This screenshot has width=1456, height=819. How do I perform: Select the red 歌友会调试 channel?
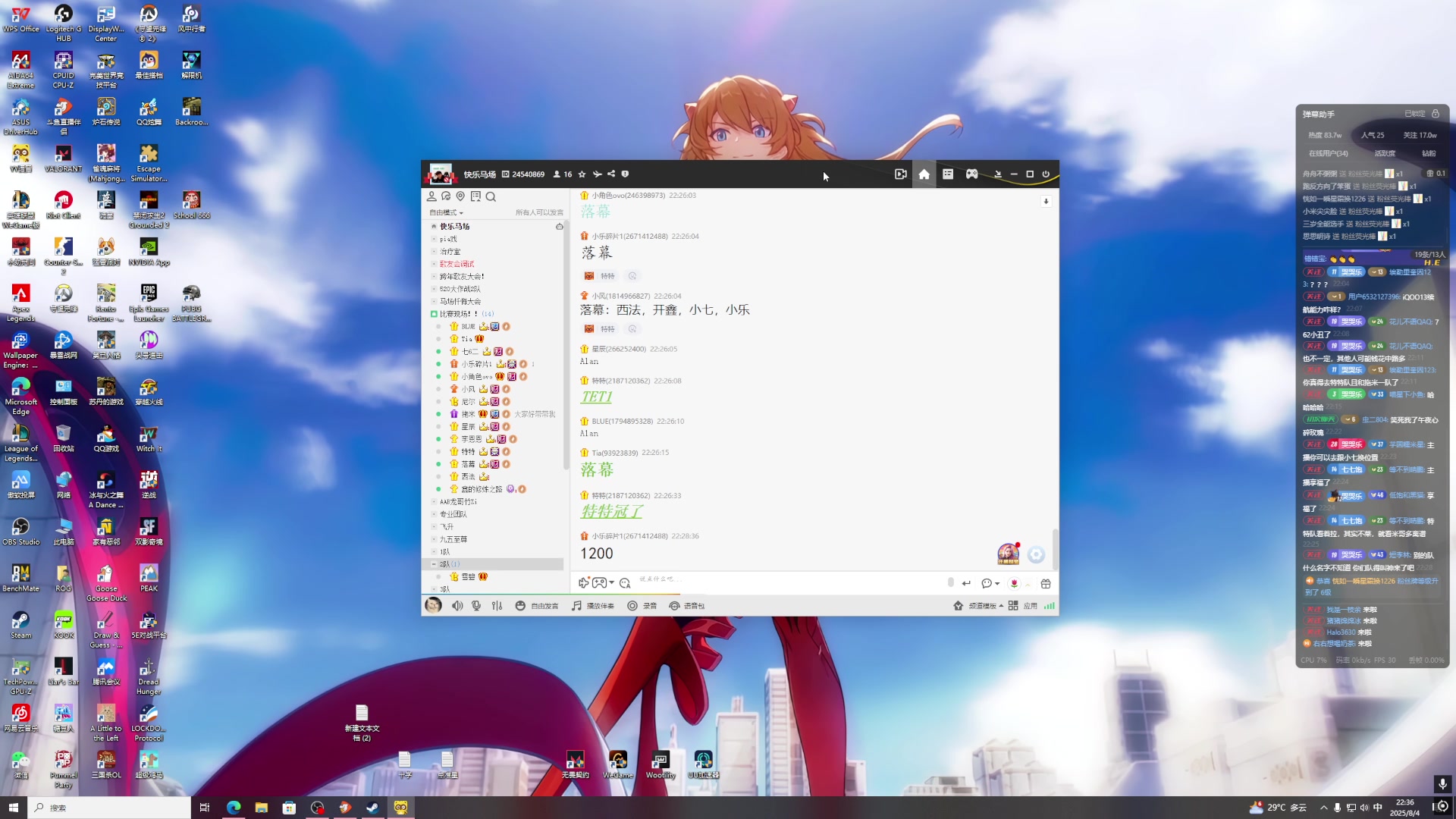(457, 264)
